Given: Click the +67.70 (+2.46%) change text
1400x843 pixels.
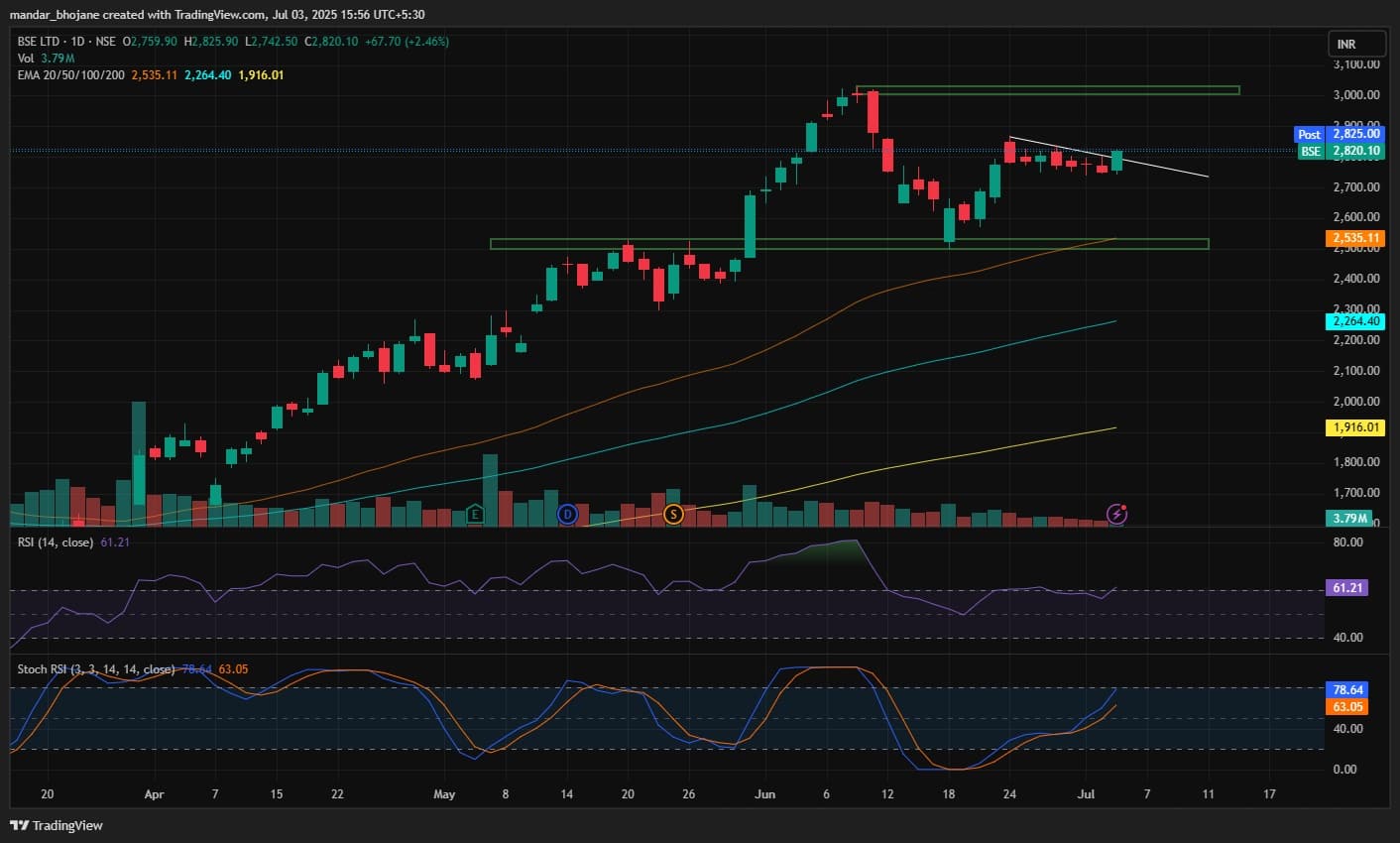Looking at the screenshot, I should (407, 42).
